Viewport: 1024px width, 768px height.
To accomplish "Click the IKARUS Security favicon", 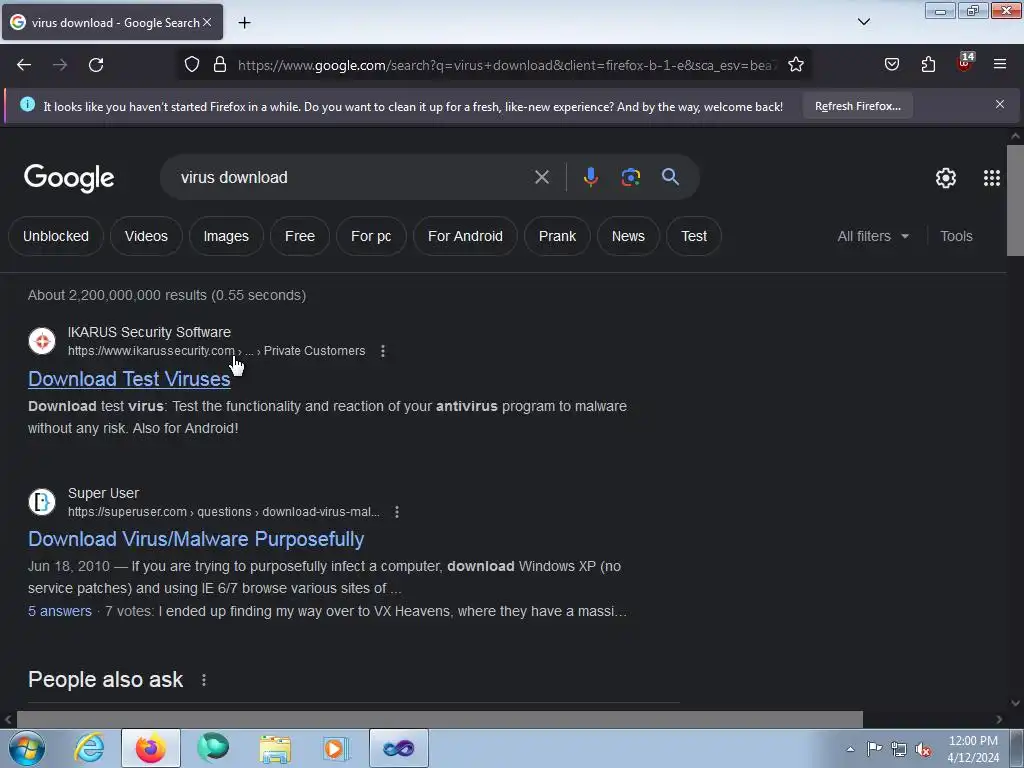I will (x=42, y=341).
